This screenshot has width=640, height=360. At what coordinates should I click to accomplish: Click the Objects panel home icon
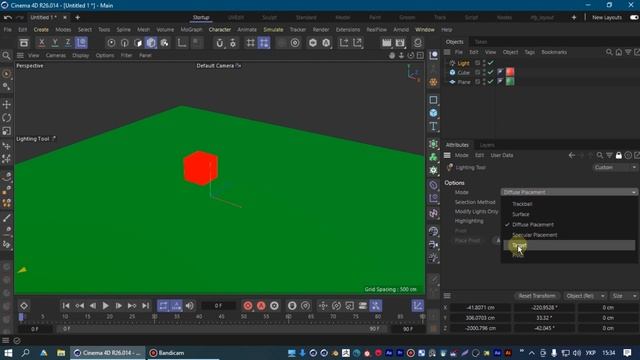point(619,52)
